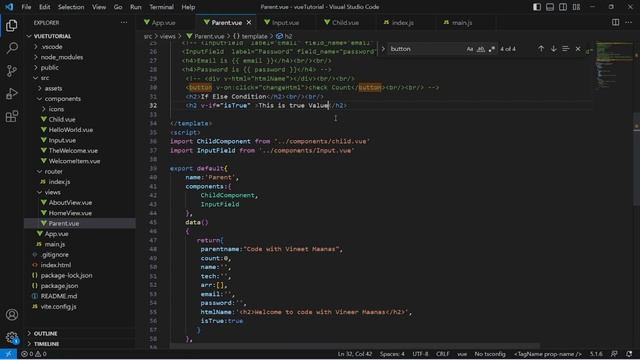
Task: Click Find in Selection icon
Action: (565, 49)
